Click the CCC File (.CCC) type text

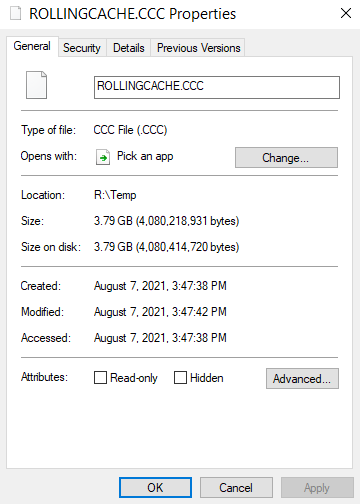130,130
